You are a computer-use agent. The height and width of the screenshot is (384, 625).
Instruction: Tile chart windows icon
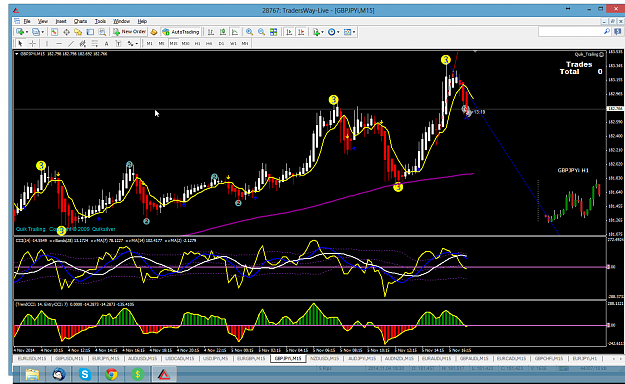click(273, 32)
